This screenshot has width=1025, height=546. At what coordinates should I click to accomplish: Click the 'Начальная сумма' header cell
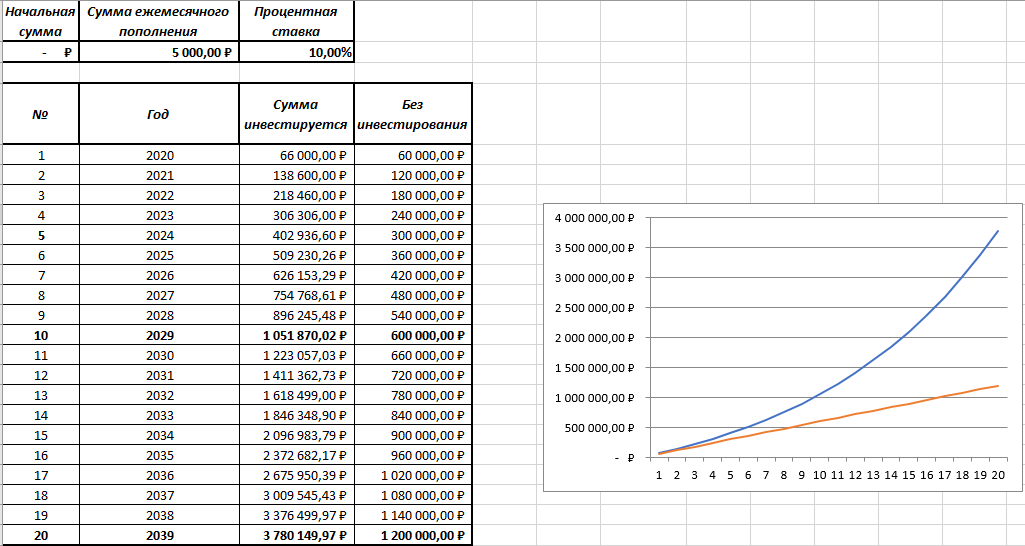(41, 22)
